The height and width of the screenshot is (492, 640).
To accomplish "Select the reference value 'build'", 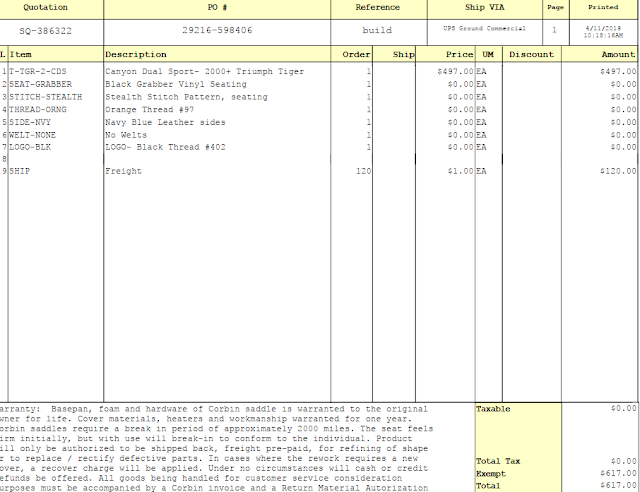I will click(377, 30).
